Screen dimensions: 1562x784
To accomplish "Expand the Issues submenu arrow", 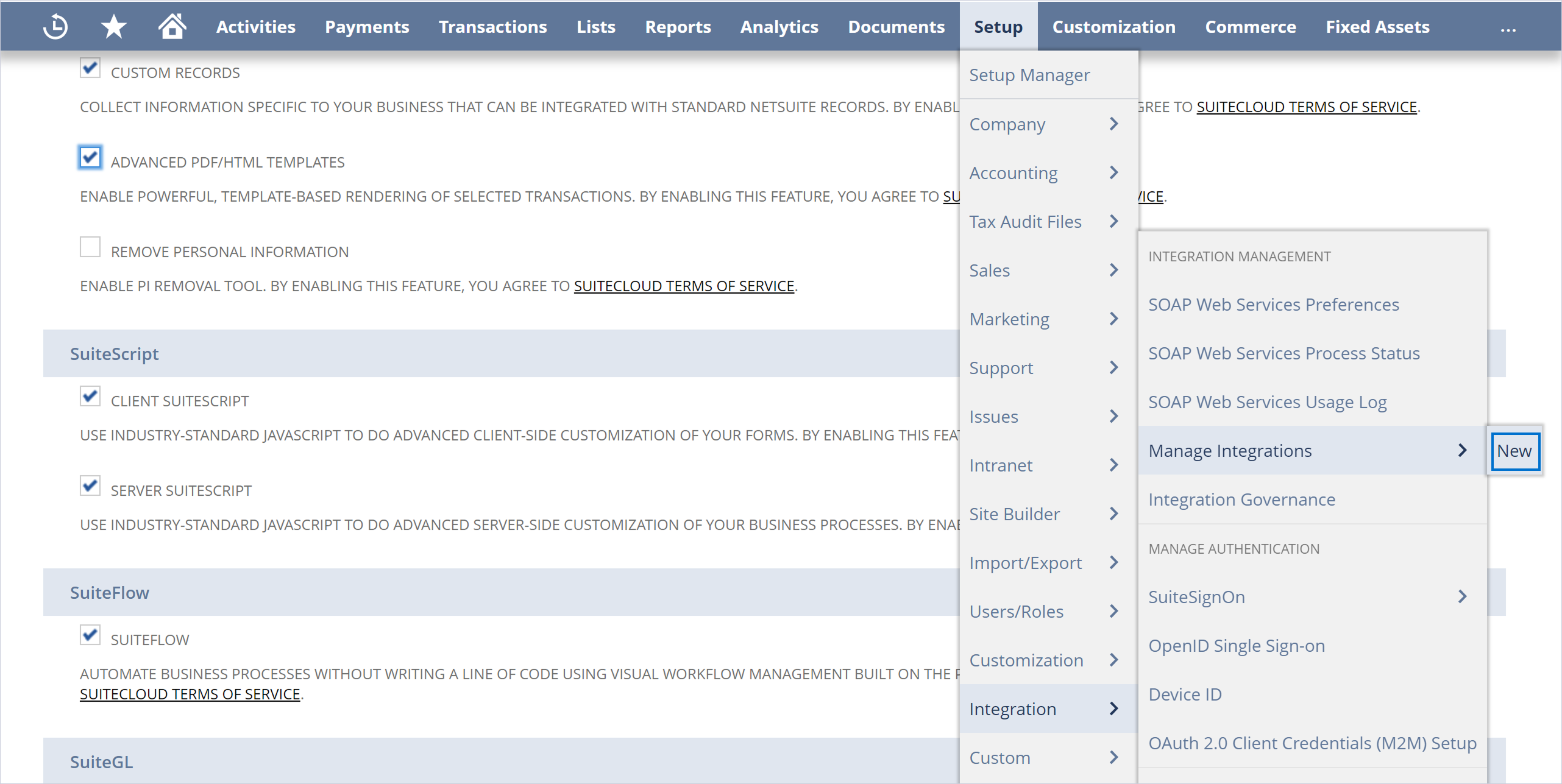I will tap(1113, 416).
